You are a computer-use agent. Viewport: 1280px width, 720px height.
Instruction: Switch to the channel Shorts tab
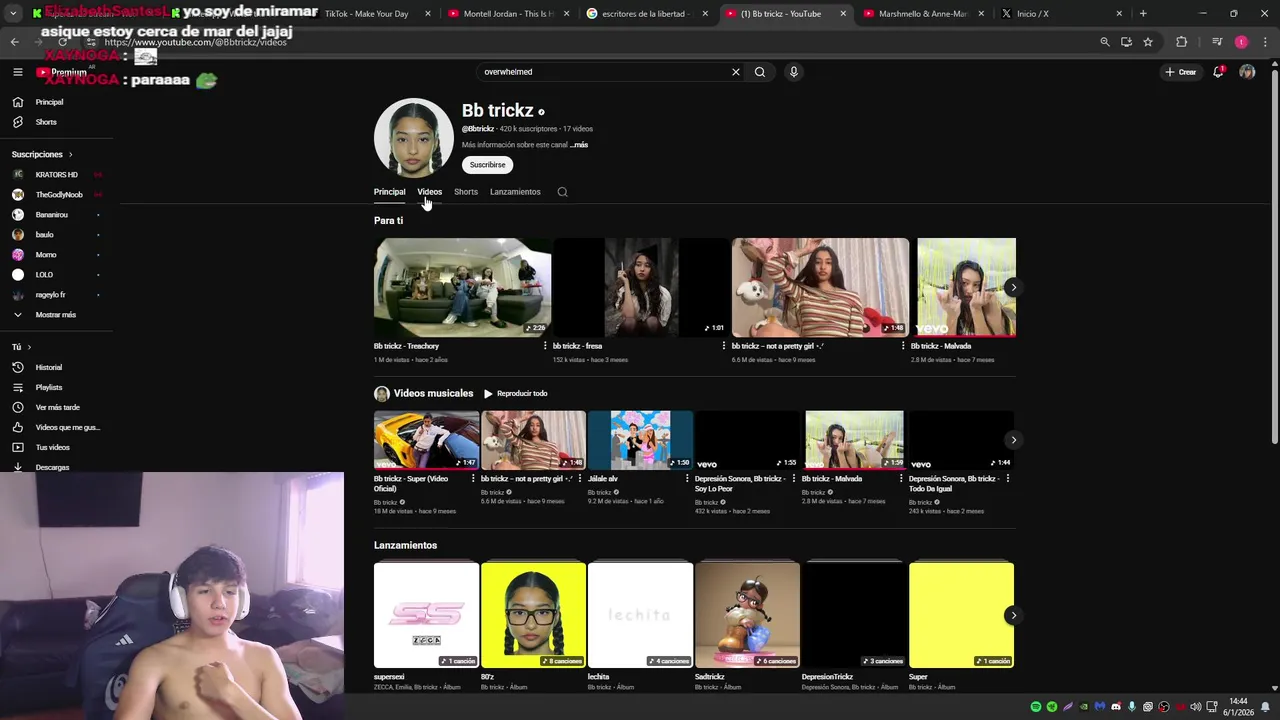click(466, 192)
